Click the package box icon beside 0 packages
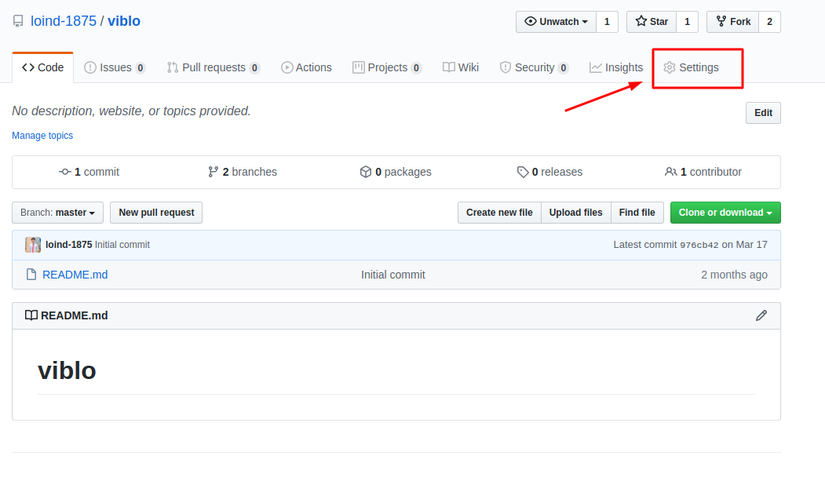Screen dimensions: 825x477 pyautogui.click(x=366, y=172)
